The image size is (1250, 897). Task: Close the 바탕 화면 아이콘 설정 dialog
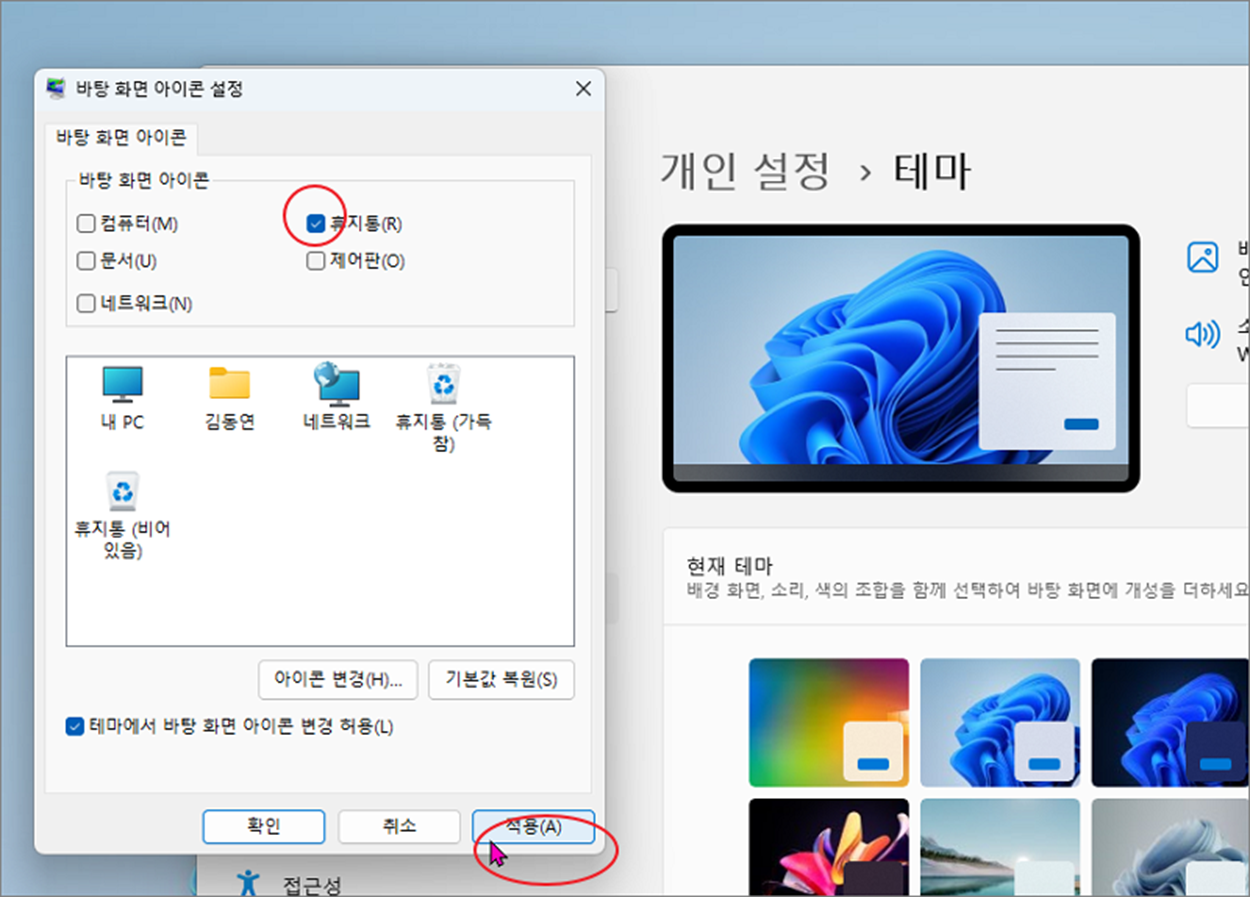point(584,89)
